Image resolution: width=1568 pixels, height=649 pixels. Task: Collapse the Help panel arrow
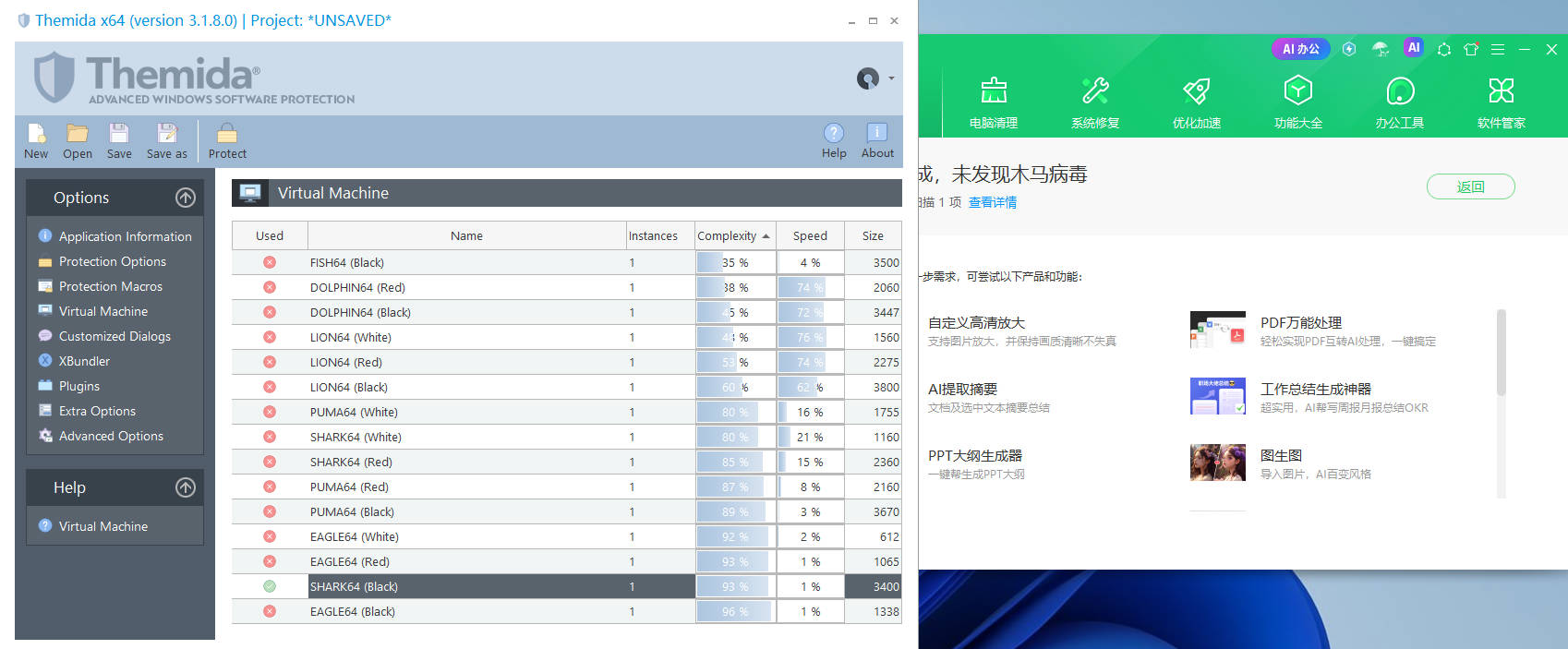tap(186, 487)
